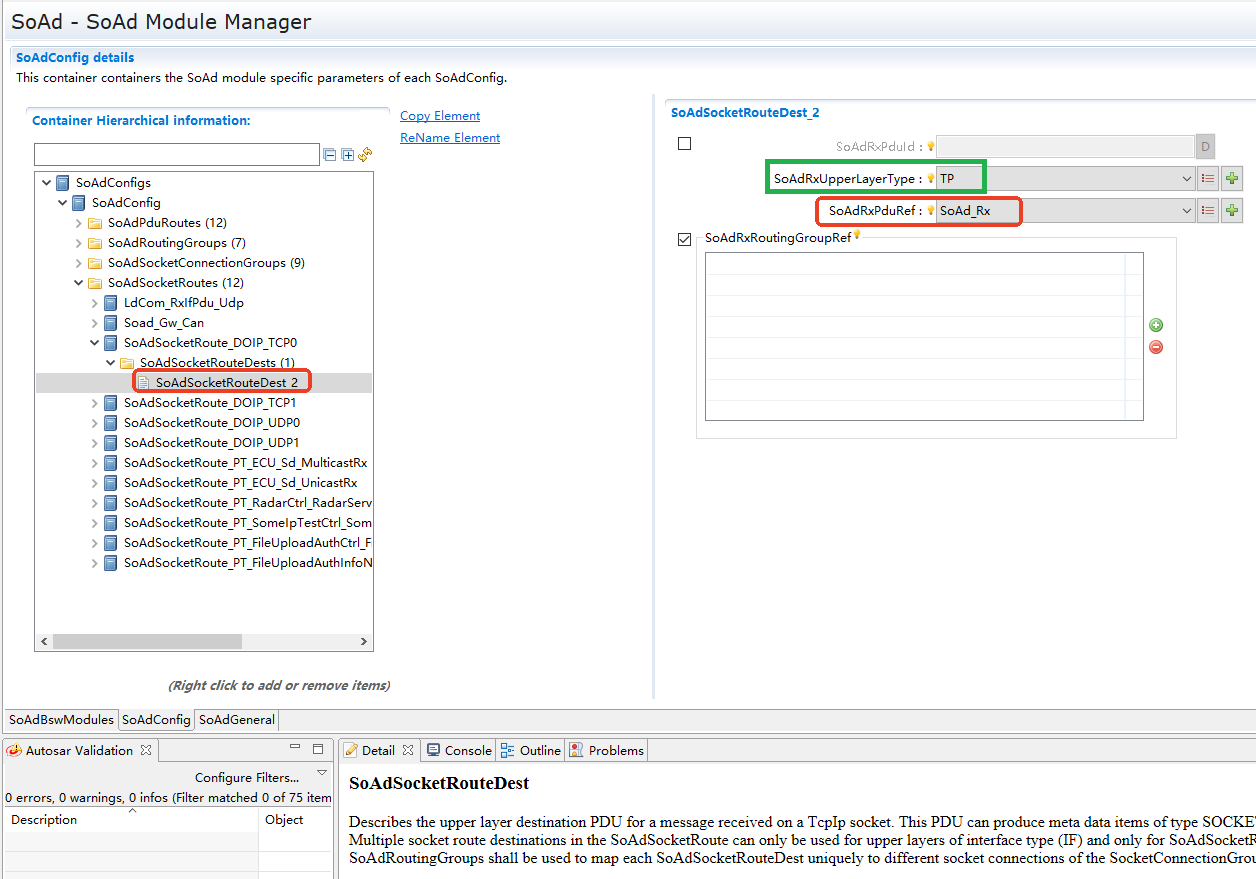Click the collapse all tree icon
Image resolution: width=1256 pixels, height=879 pixels.
(x=329, y=155)
